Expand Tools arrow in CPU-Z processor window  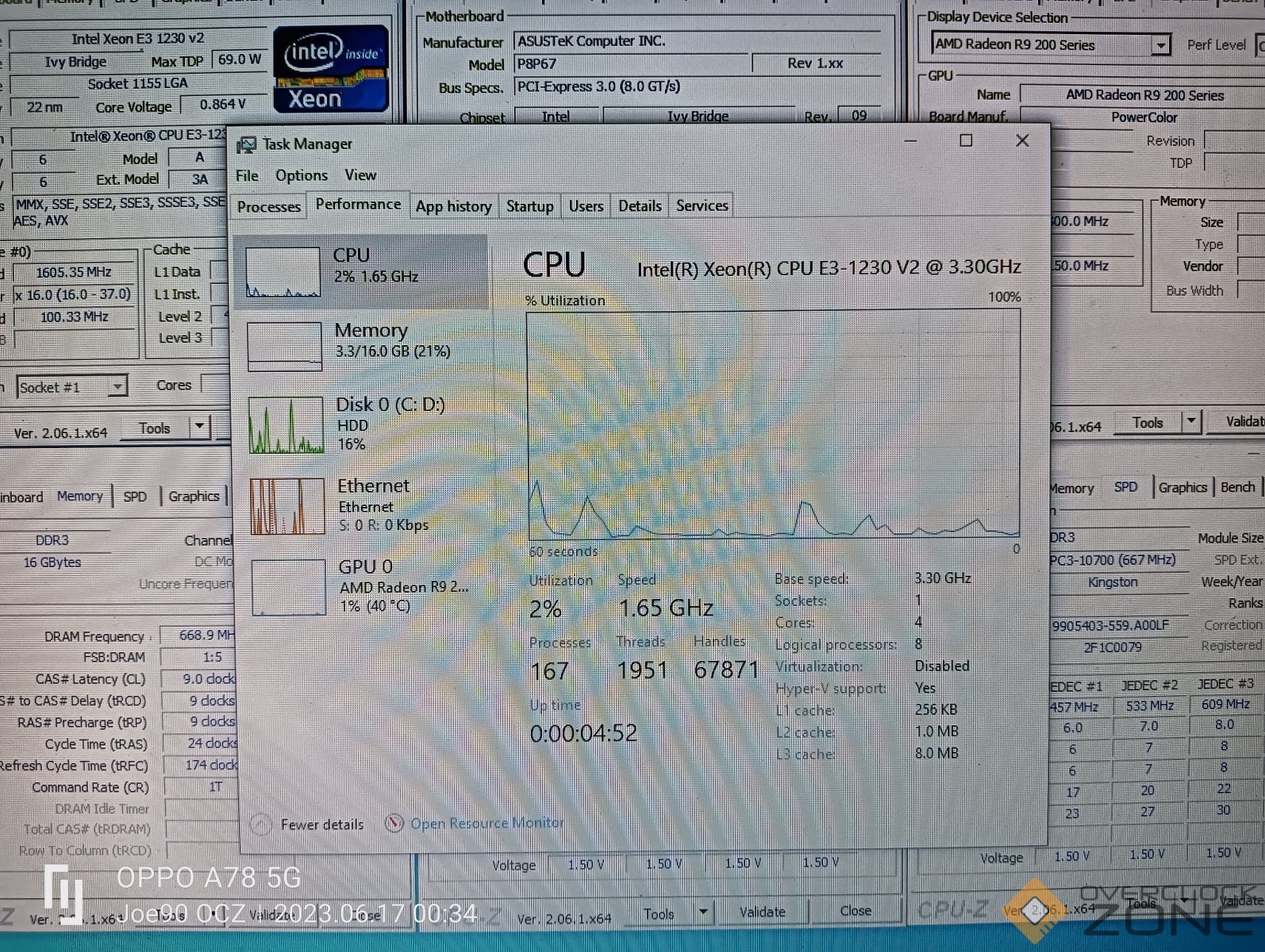click(x=199, y=427)
